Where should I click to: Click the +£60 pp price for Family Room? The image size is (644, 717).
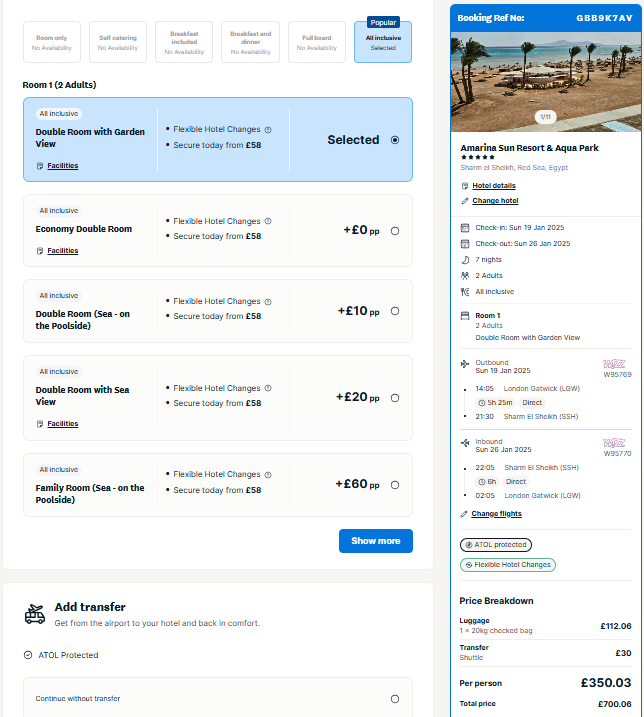pos(358,484)
